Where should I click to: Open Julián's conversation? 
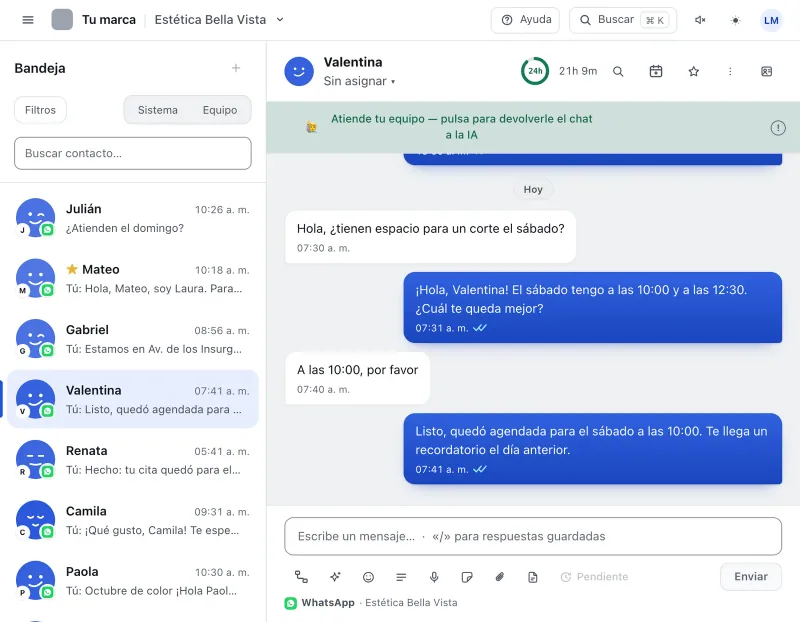pos(133,218)
